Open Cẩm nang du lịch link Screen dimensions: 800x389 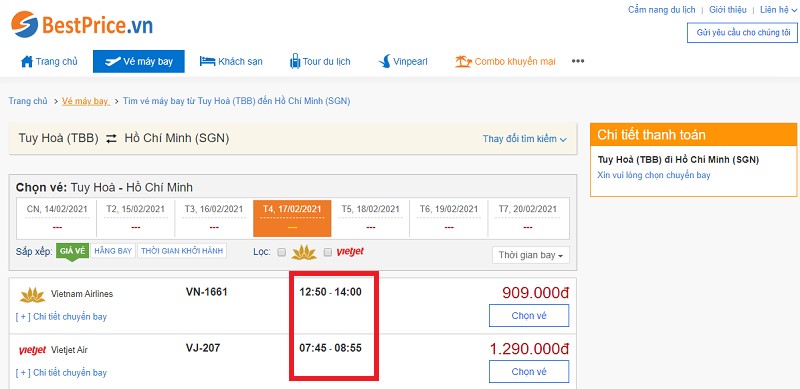662,10
